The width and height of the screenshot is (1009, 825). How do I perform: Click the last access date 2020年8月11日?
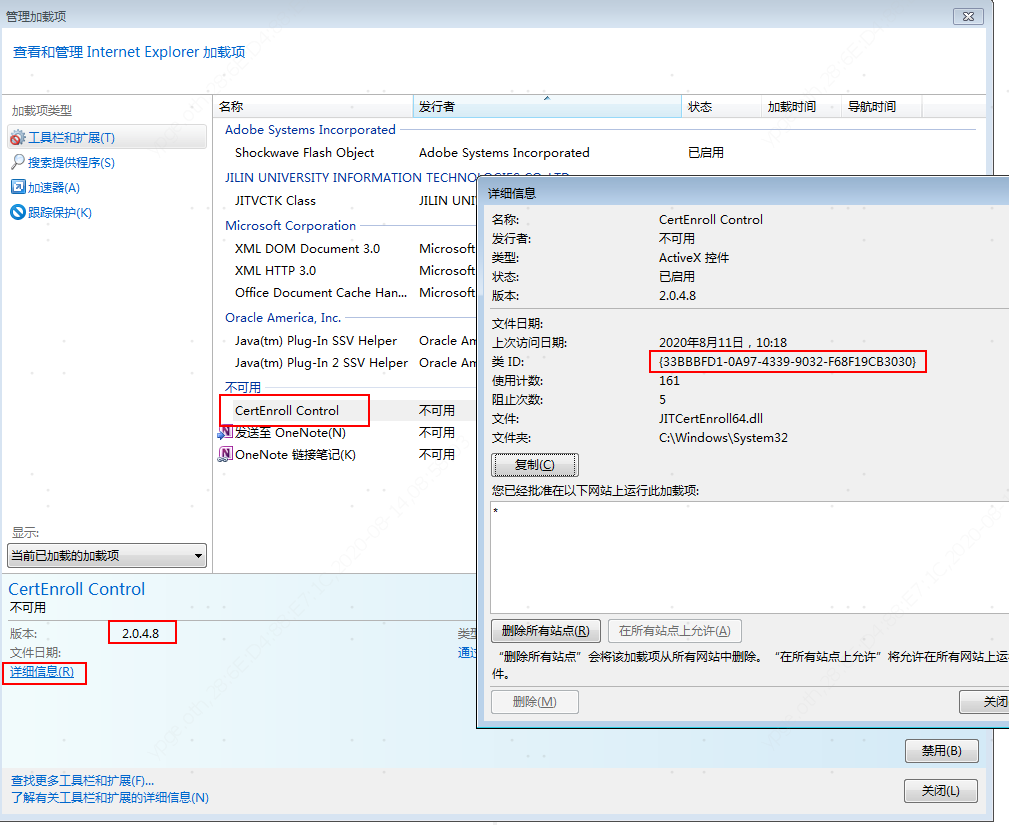coord(723,342)
